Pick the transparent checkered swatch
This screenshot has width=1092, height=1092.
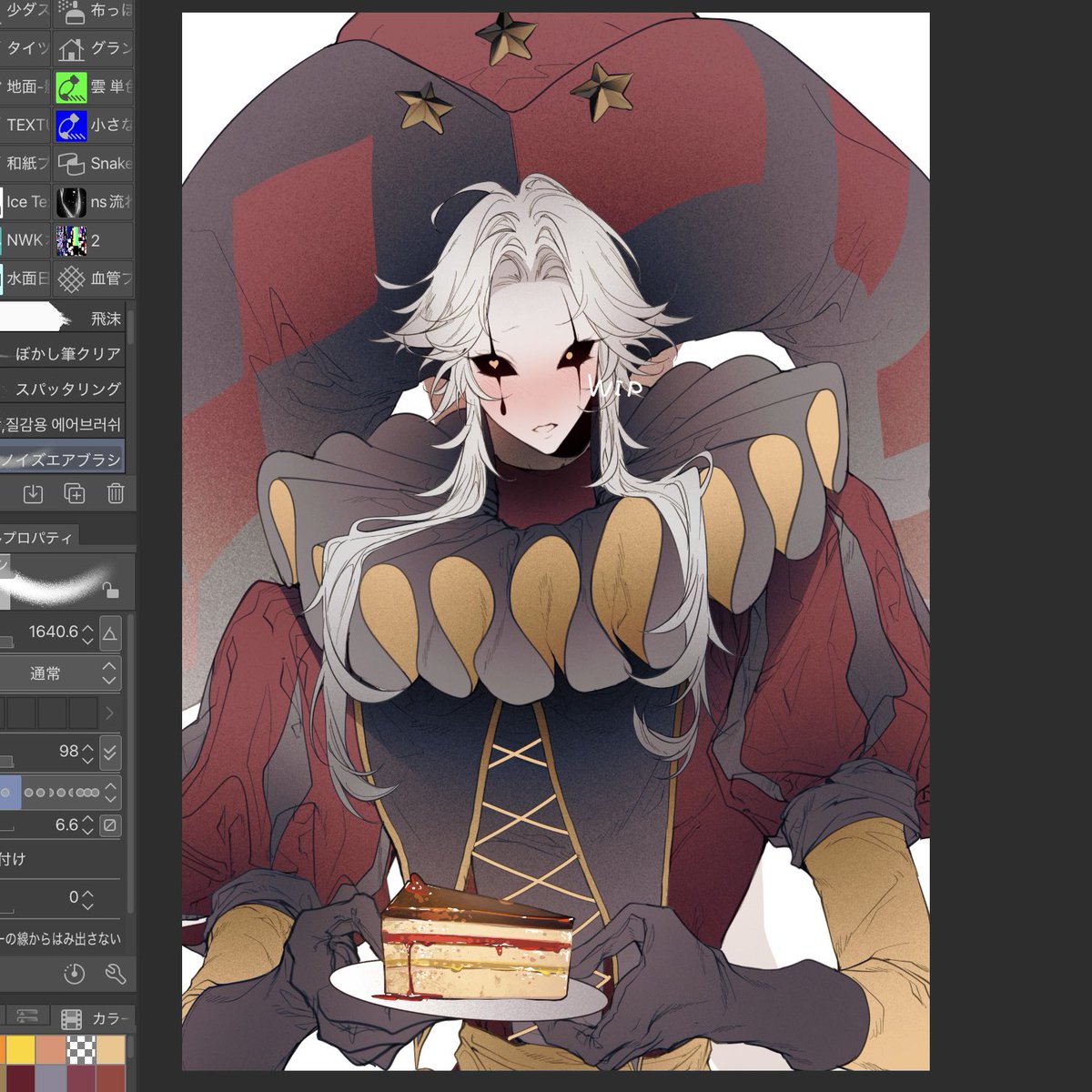81,1049
